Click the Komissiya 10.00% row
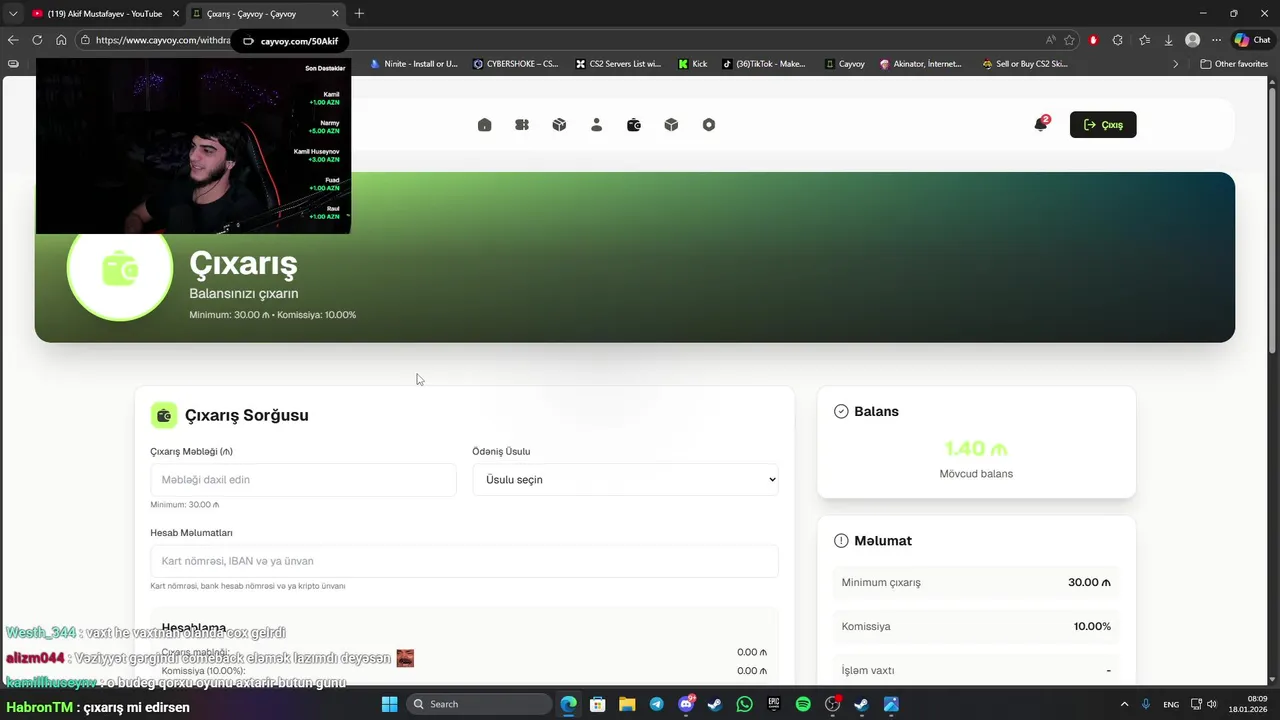The height and width of the screenshot is (720, 1280). [976, 626]
